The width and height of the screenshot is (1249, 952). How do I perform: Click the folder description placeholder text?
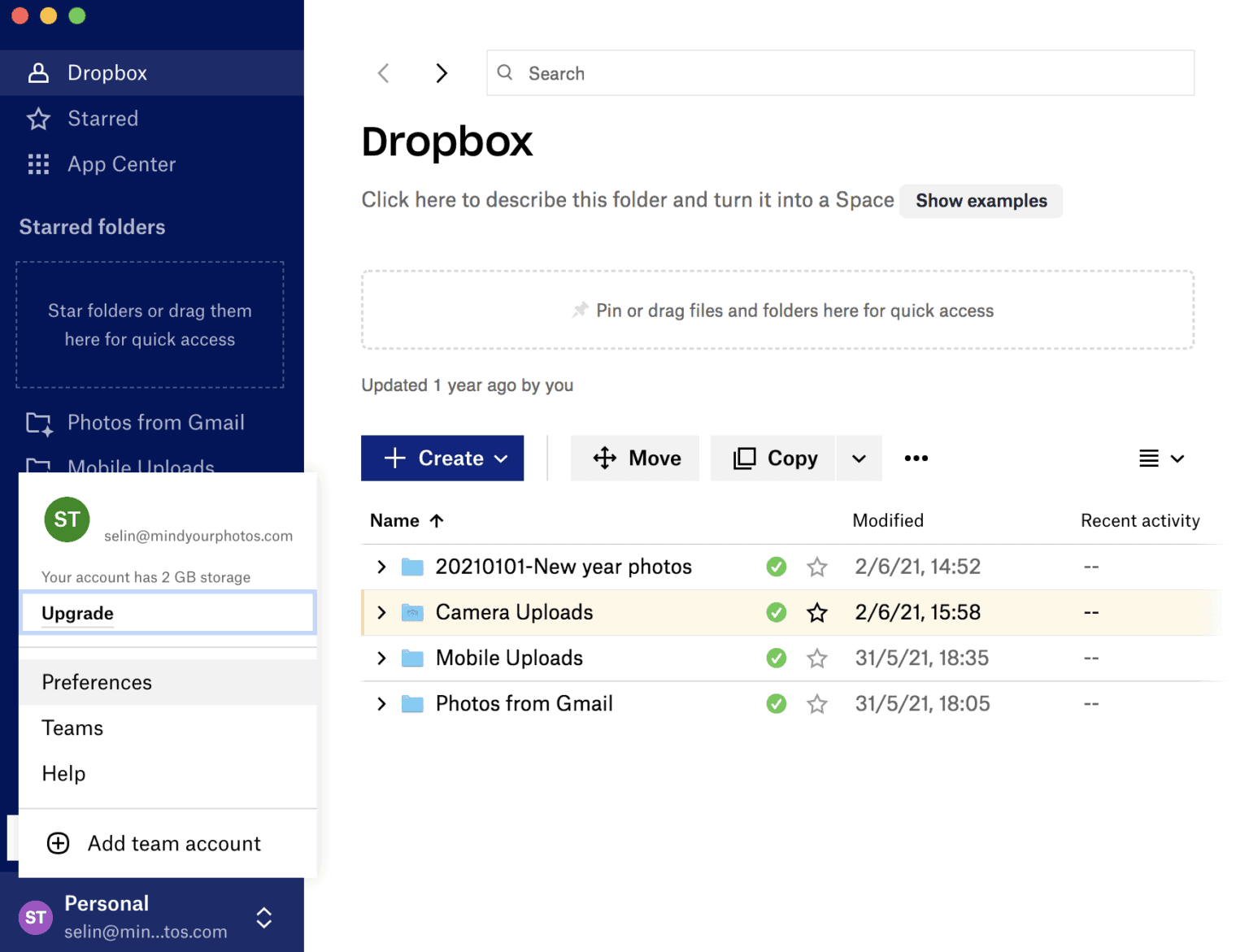pyautogui.click(x=628, y=200)
